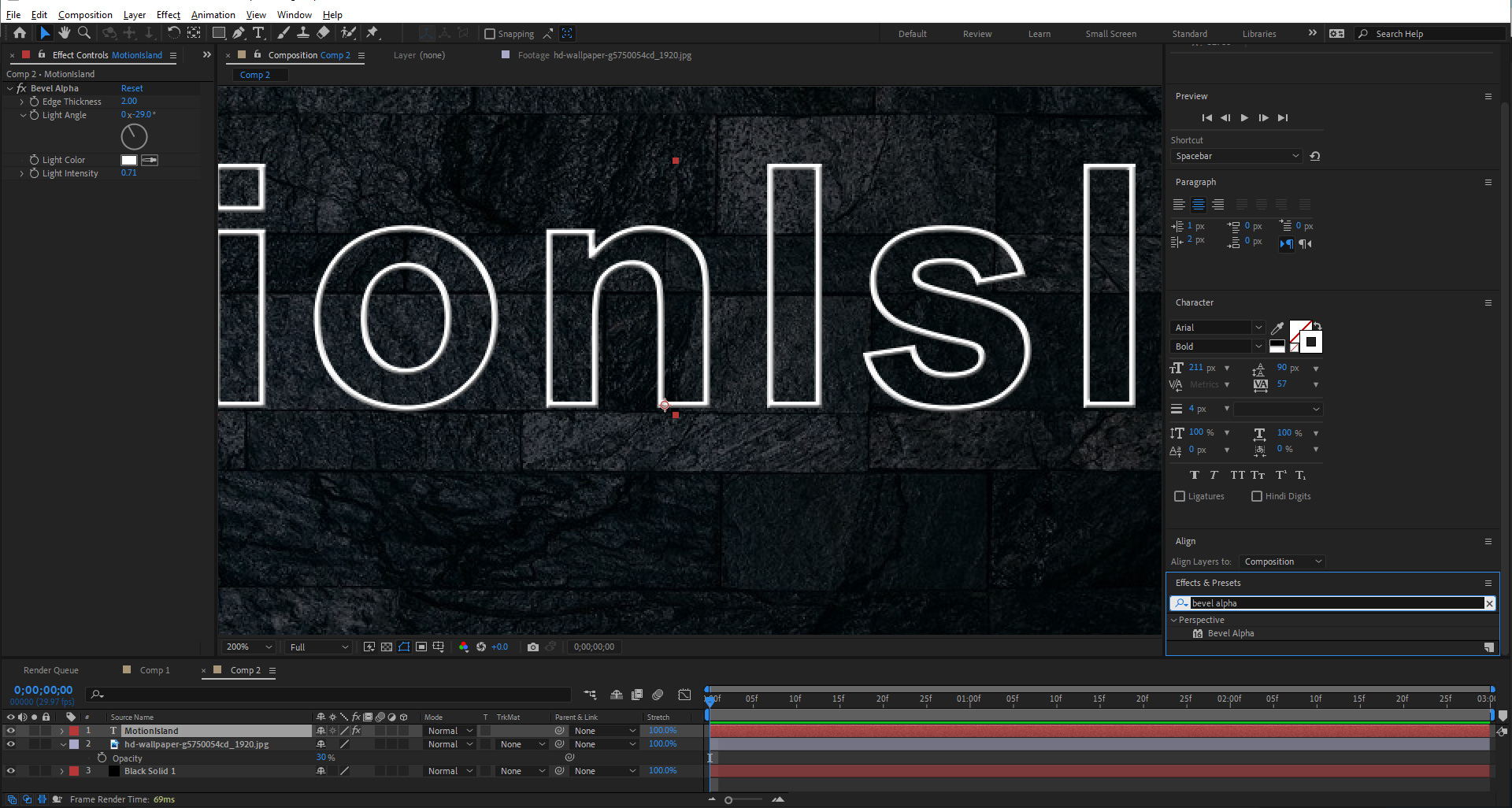Image resolution: width=1512 pixels, height=808 pixels.
Task: Click the Faux Italic text style button
Action: (x=1214, y=476)
